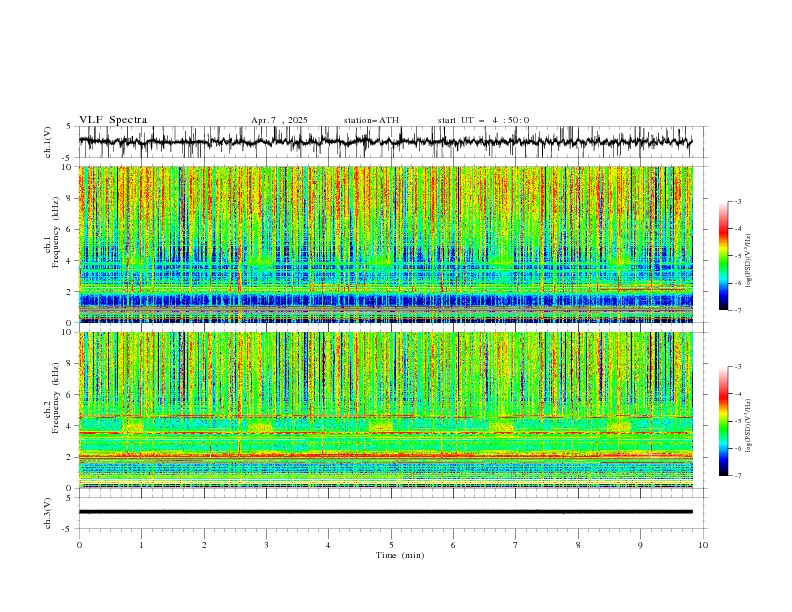Click the time axis tick label '9'
792x612 pixels.
click(x=640, y=545)
